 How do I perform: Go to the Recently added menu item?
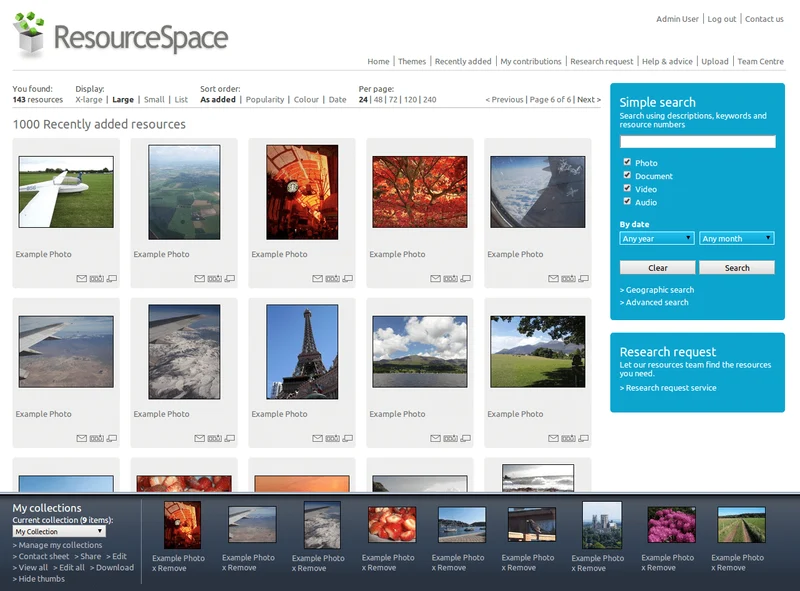tap(465, 61)
